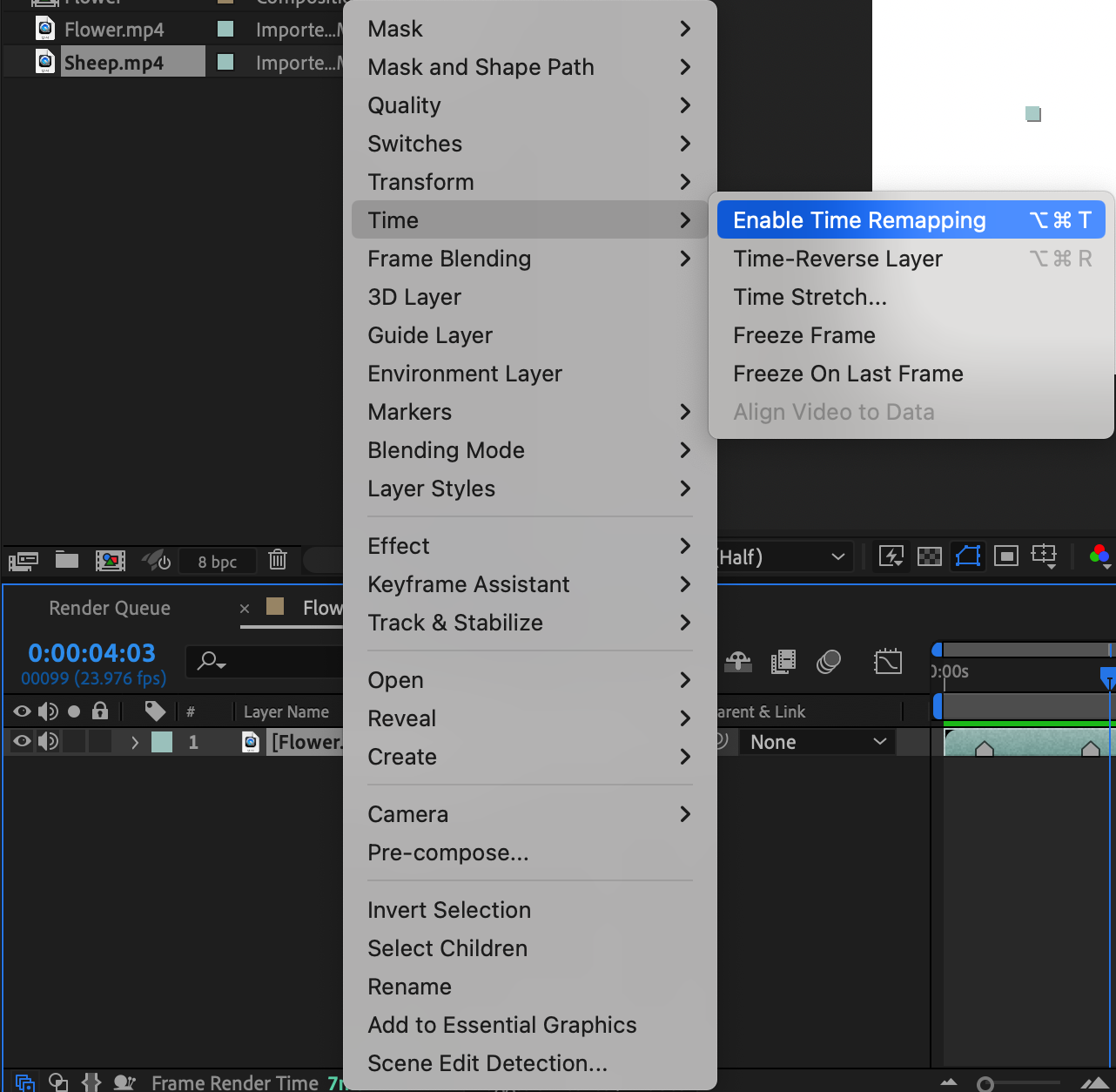Click the video eye column header icon
This screenshot has width=1116, height=1092.
coord(22,711)
